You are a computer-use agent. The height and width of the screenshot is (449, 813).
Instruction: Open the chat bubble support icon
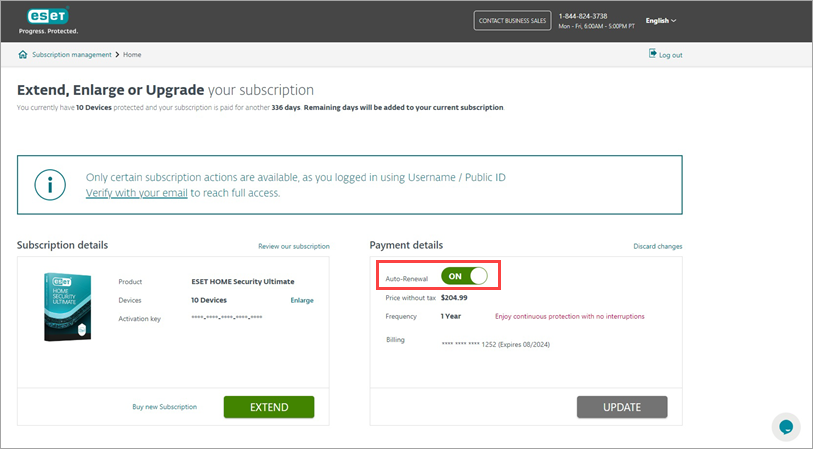coord(786,427)
